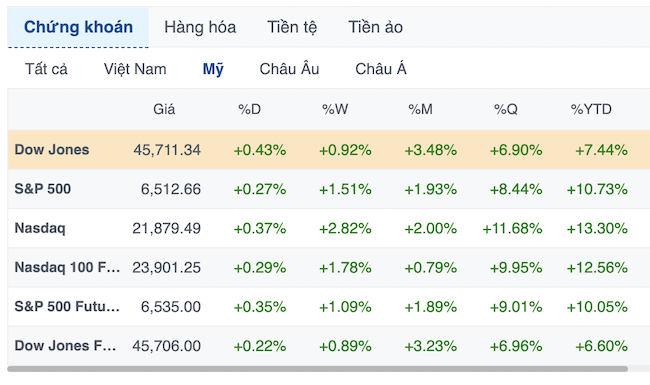Filter the list by Việt Nam
This screenshot has height=385, width=650.
click(135, 69)
